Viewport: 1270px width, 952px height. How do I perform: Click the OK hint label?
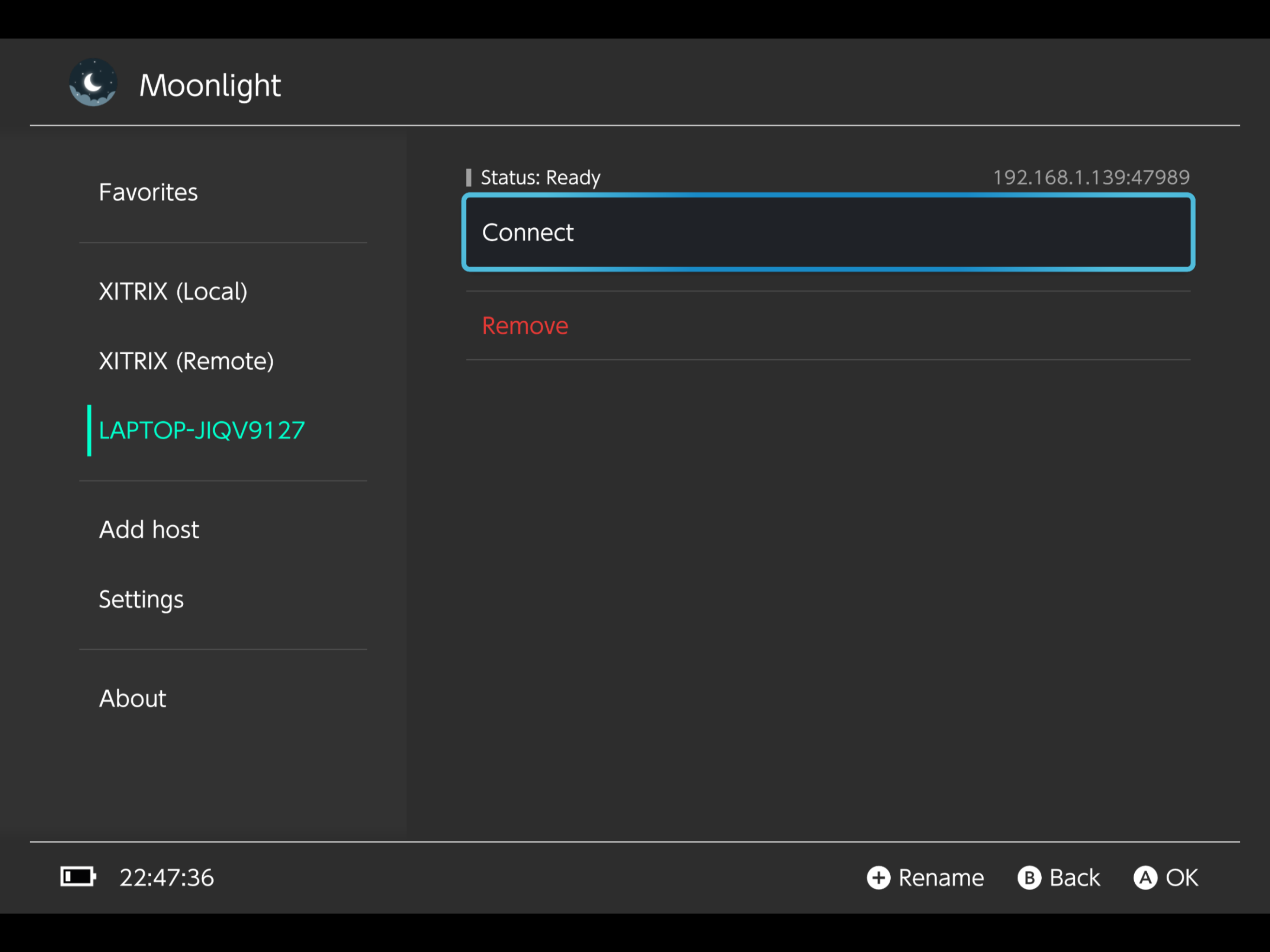coord(1182,878)
